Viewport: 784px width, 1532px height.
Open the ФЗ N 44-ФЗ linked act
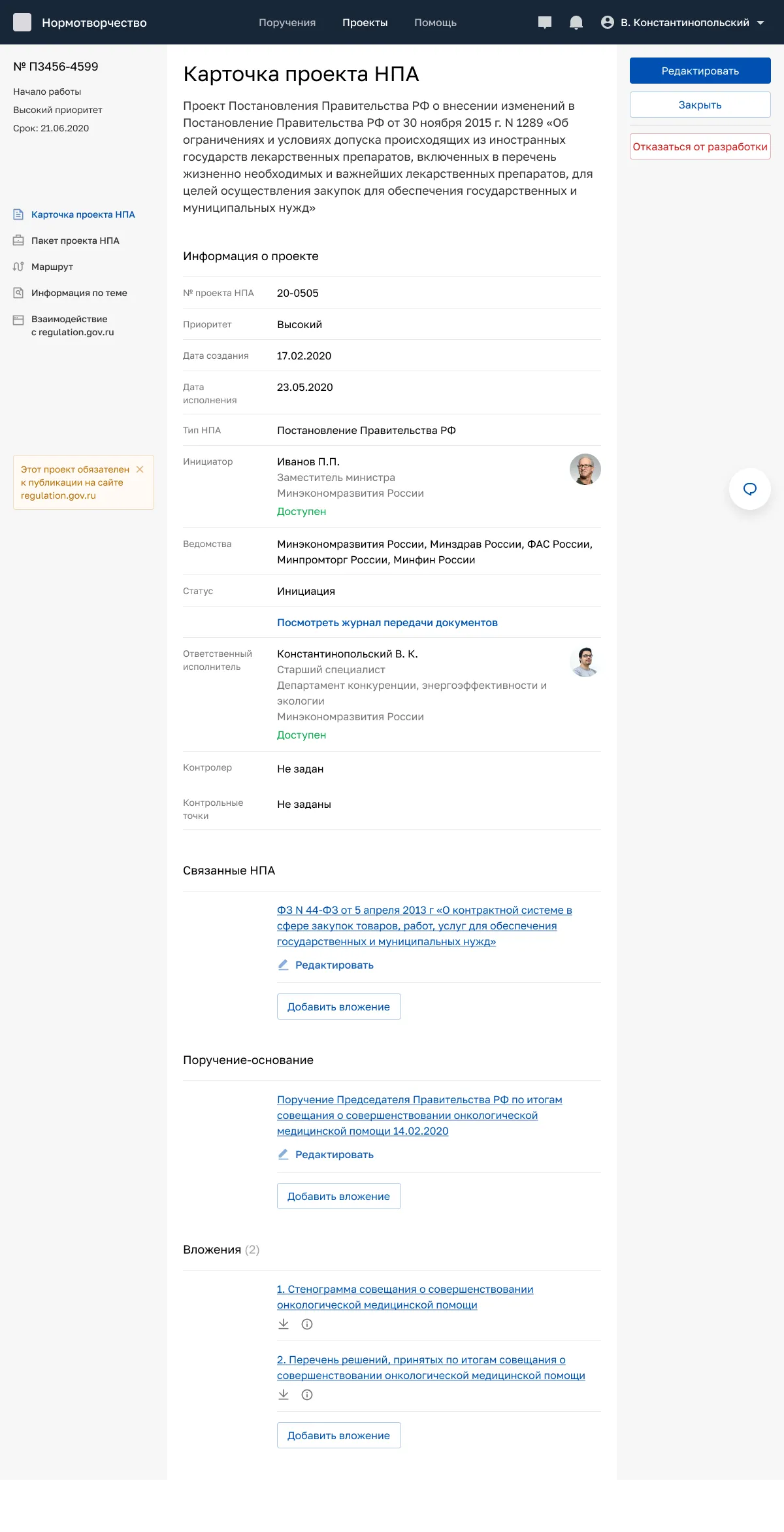point(425,926)
